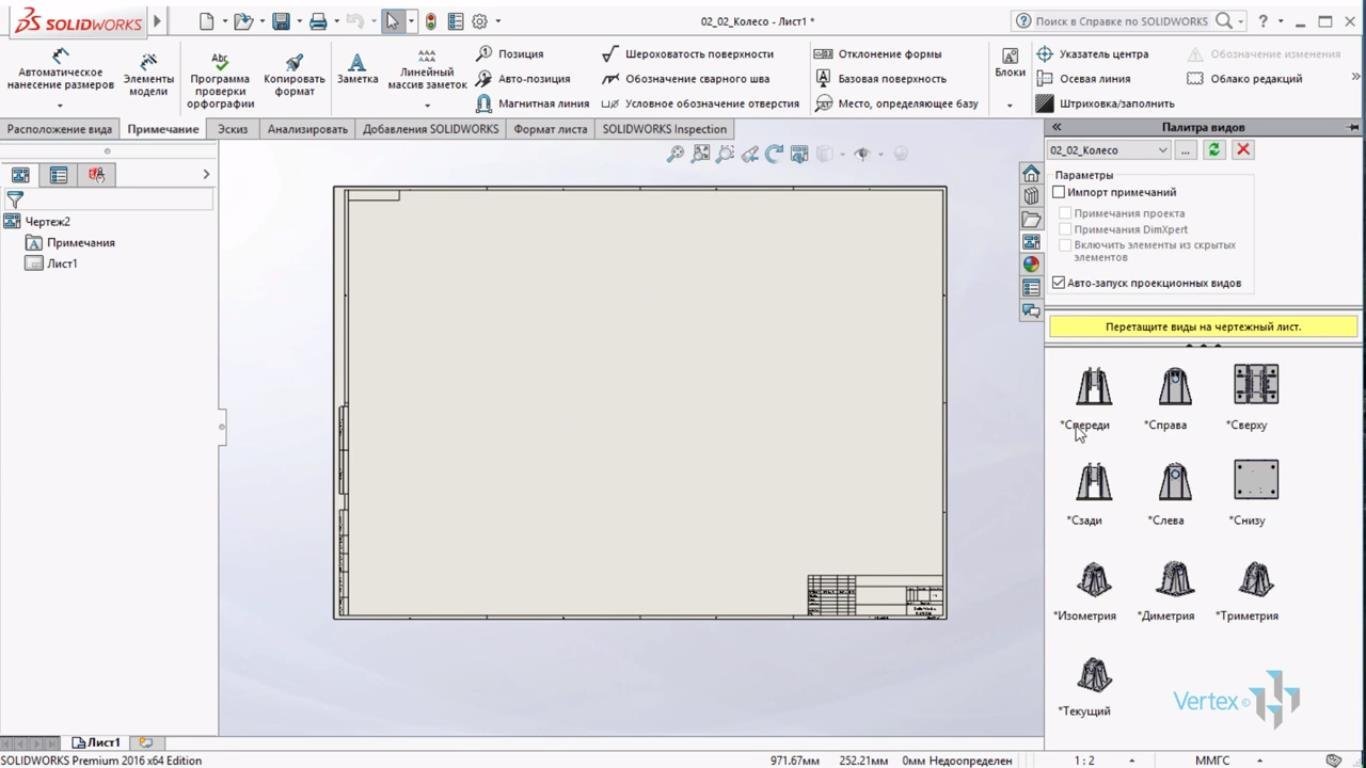Click Облако редакций tool
The width and height of the screenshot is (1366, 768).
point(1244,79)
